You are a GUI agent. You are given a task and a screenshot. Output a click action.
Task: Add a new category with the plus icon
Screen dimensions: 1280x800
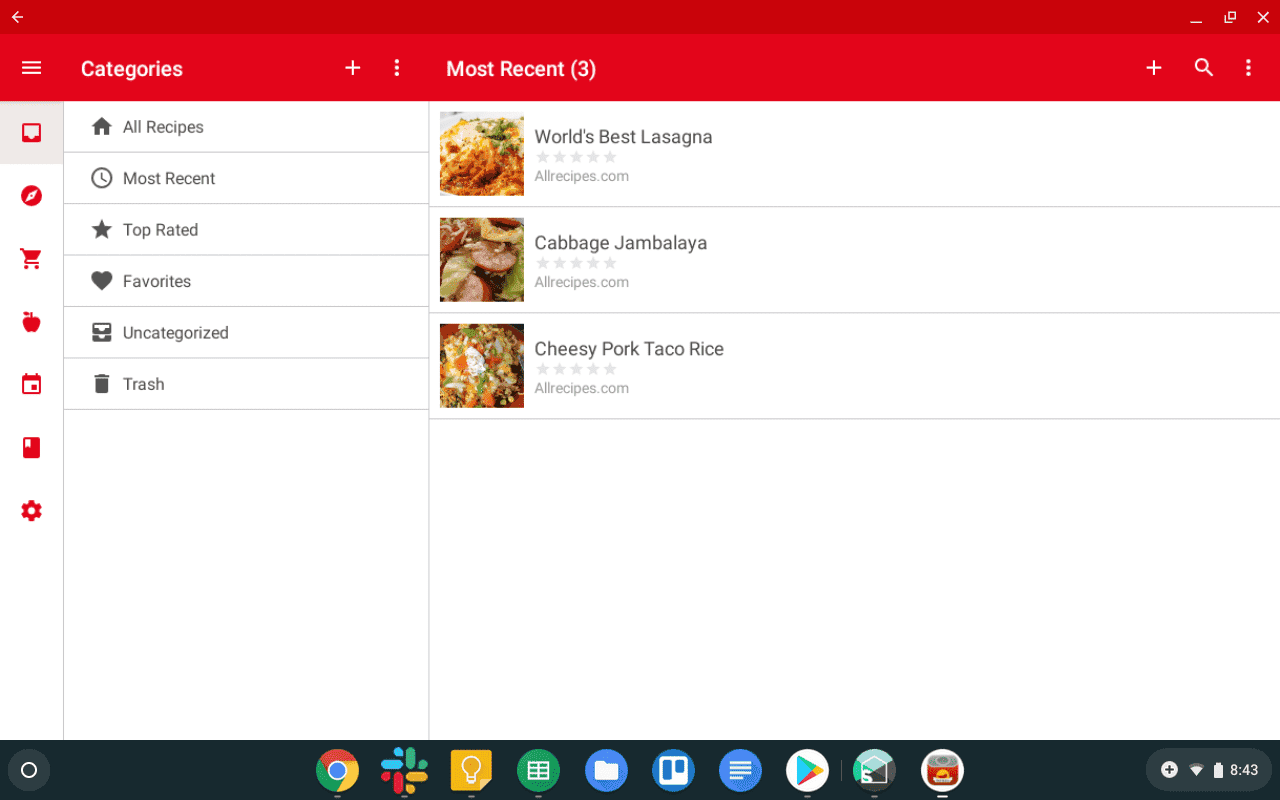pyautogui.click(x=352, y=68)
